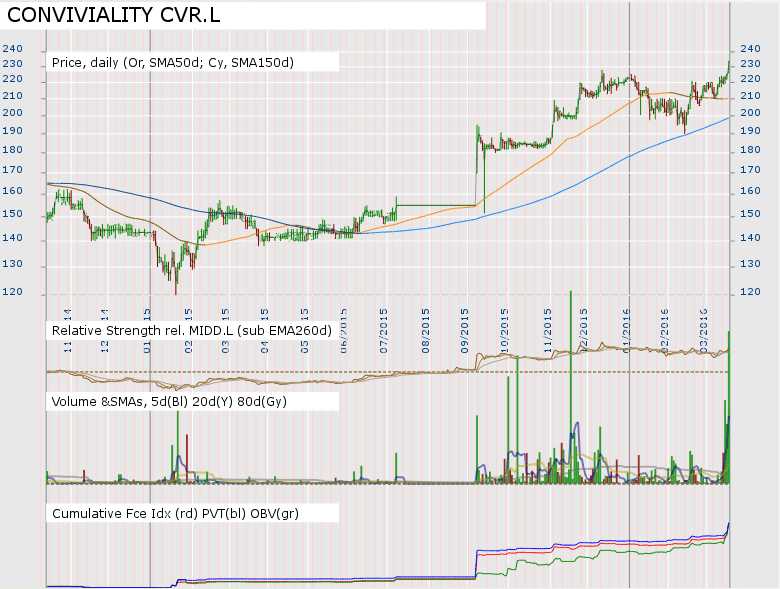Click the 240 value on left price axis
This screenshot has height=589, width=780.
(x=12, y=49)
